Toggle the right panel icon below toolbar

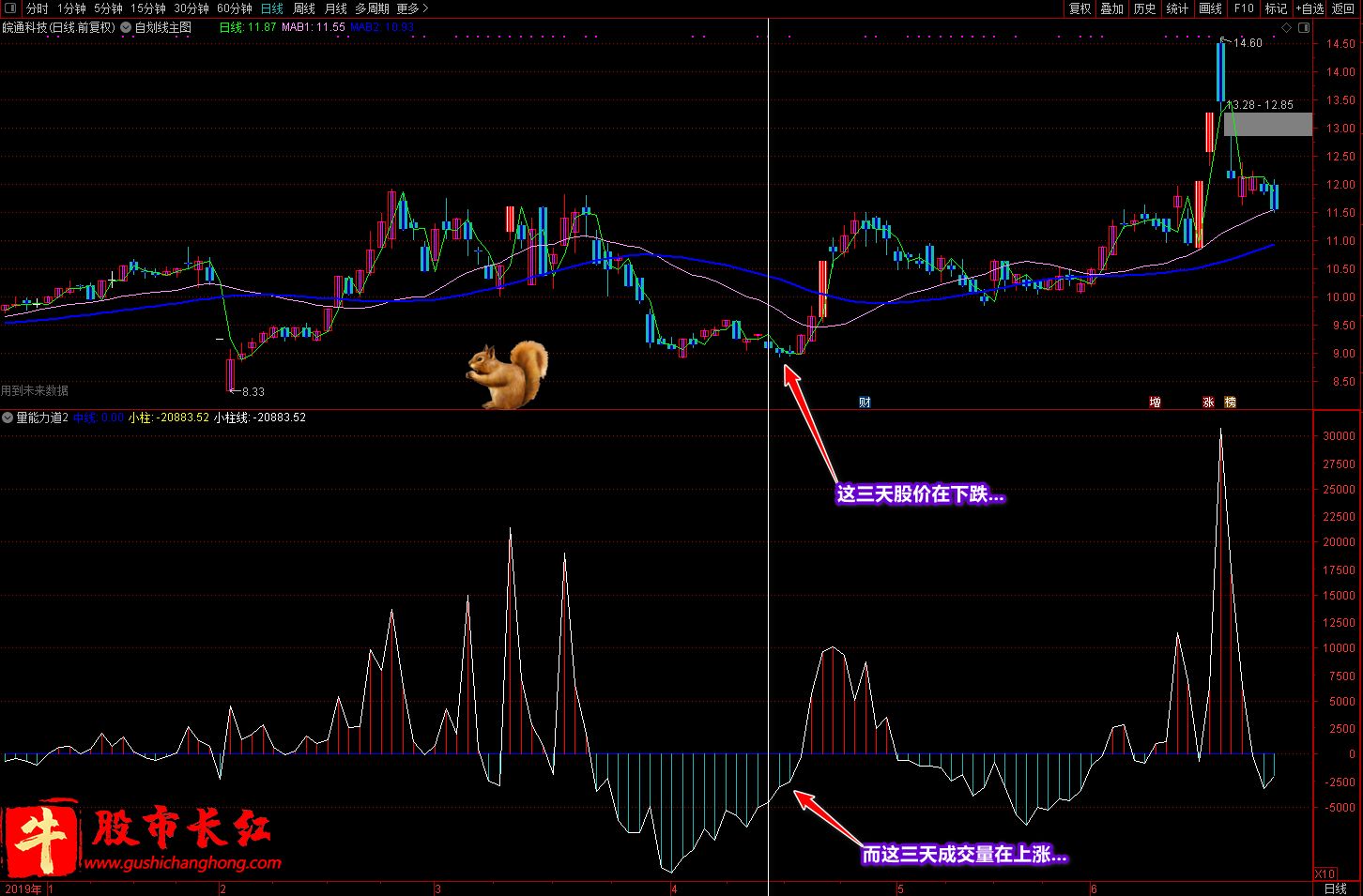pos(1304,28)
